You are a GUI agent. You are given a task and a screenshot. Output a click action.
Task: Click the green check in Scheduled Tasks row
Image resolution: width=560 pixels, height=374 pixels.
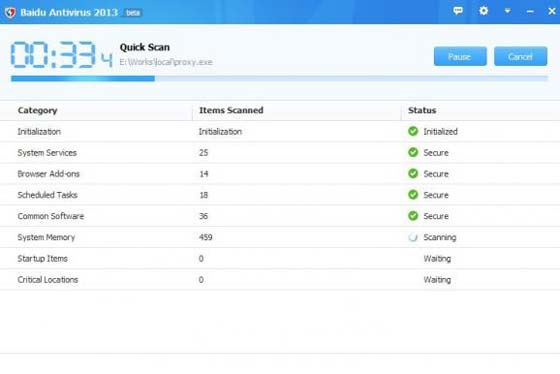[x=413, y=194]
